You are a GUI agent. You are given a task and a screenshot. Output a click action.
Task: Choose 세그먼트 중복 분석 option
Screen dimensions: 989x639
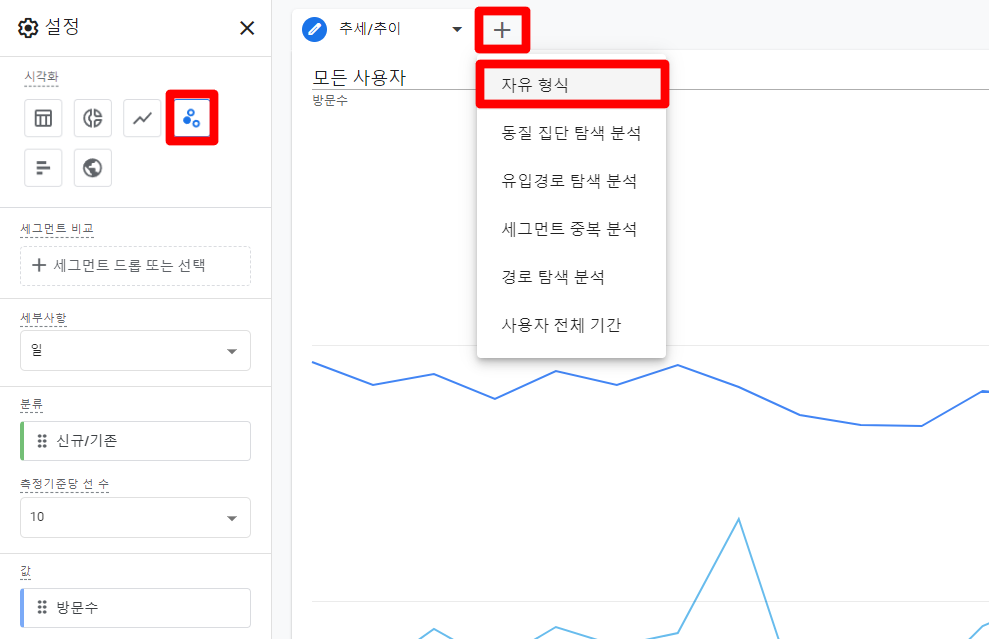[x=571, y=229]
